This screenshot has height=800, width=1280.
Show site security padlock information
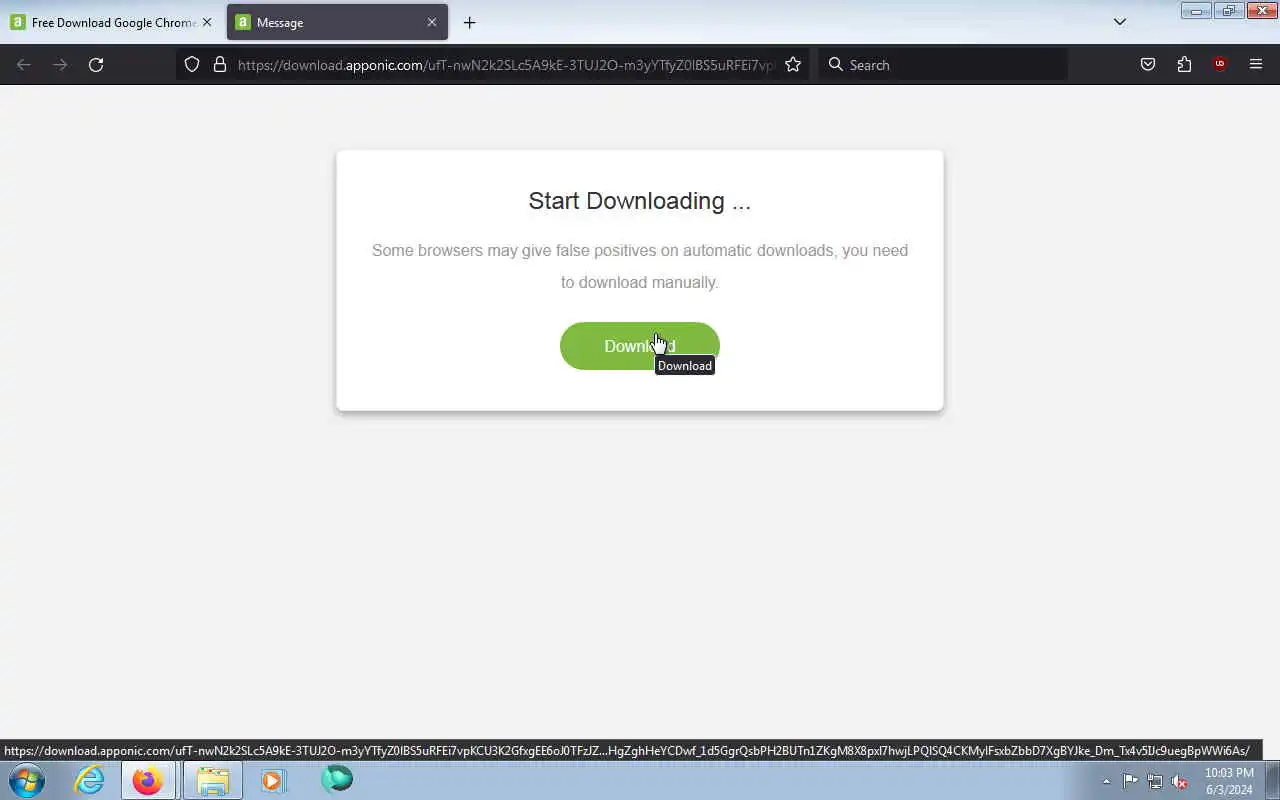(220, 65)
